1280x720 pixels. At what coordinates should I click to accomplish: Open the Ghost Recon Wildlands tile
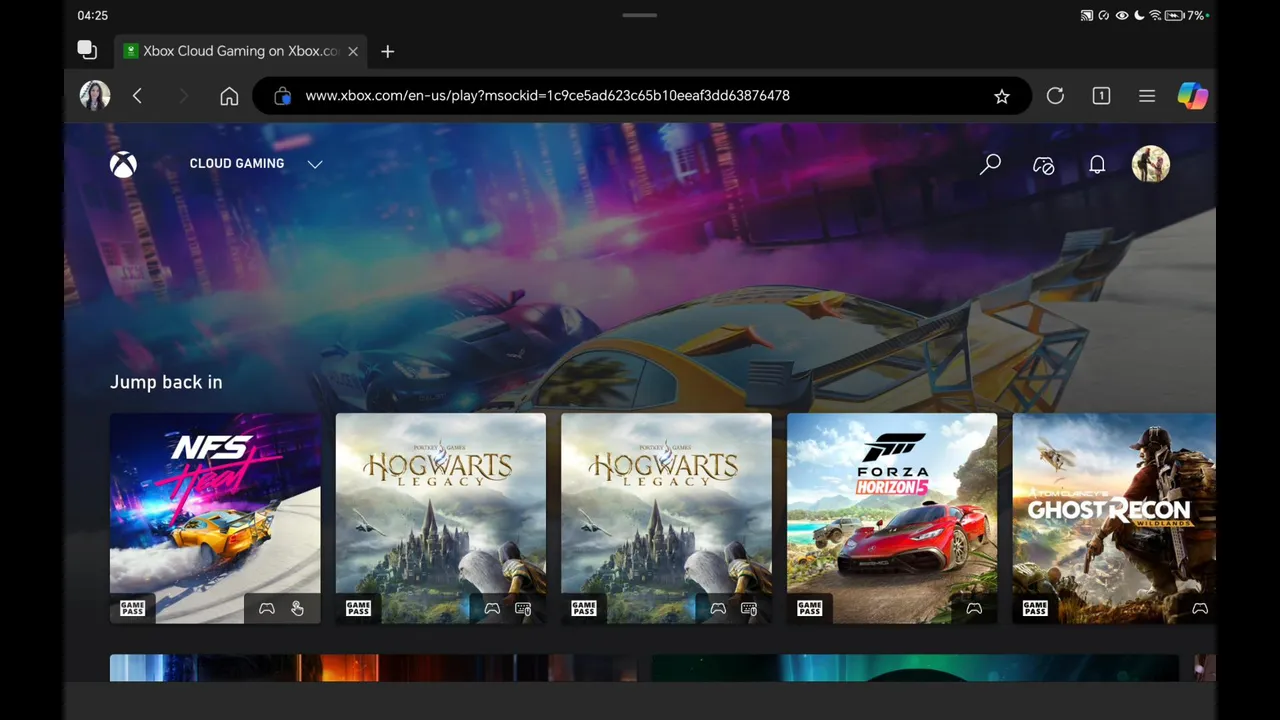[x=1114, y=518]
